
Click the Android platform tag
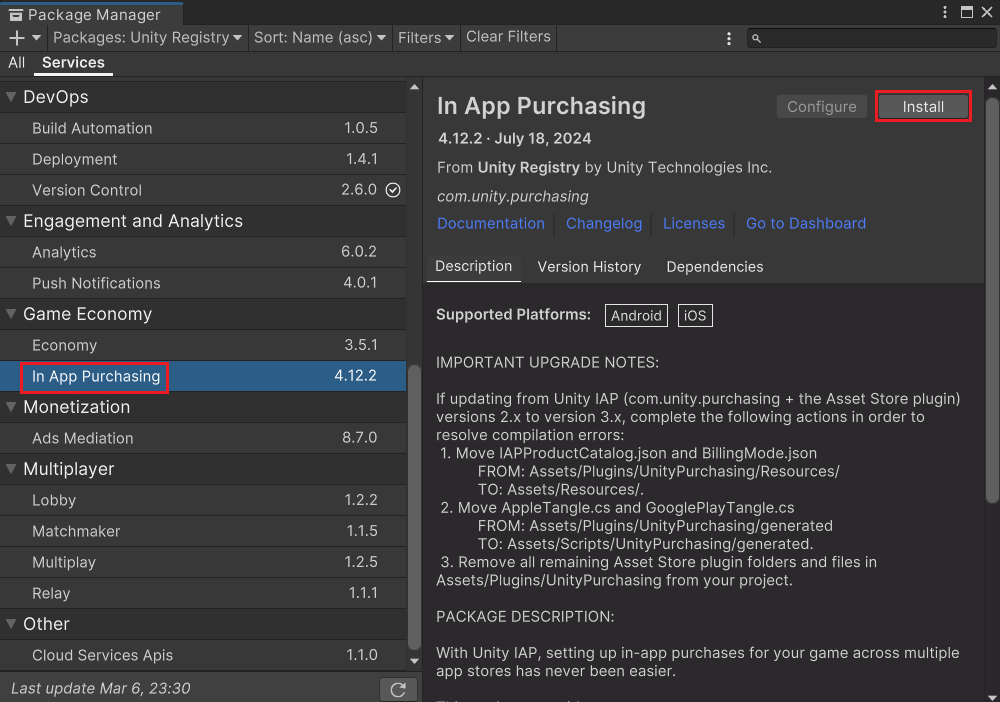point(636,316)
